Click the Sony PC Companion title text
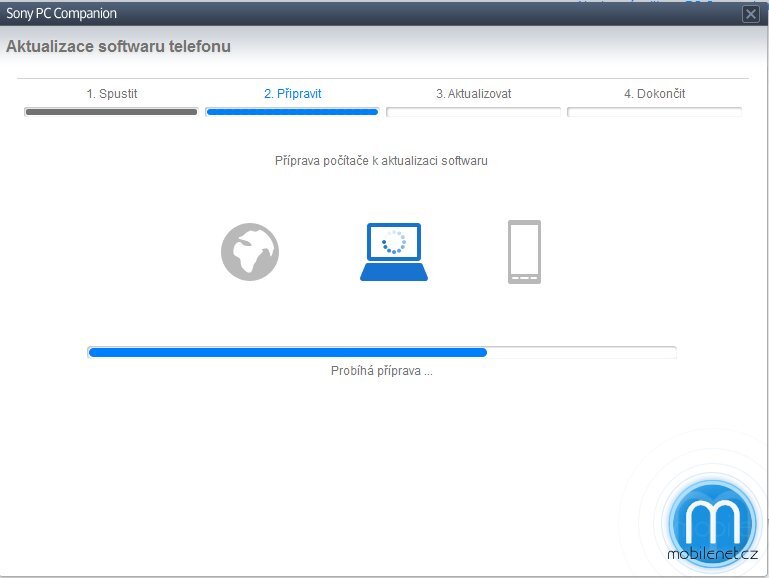769x578 pixels. click(61, 14)
